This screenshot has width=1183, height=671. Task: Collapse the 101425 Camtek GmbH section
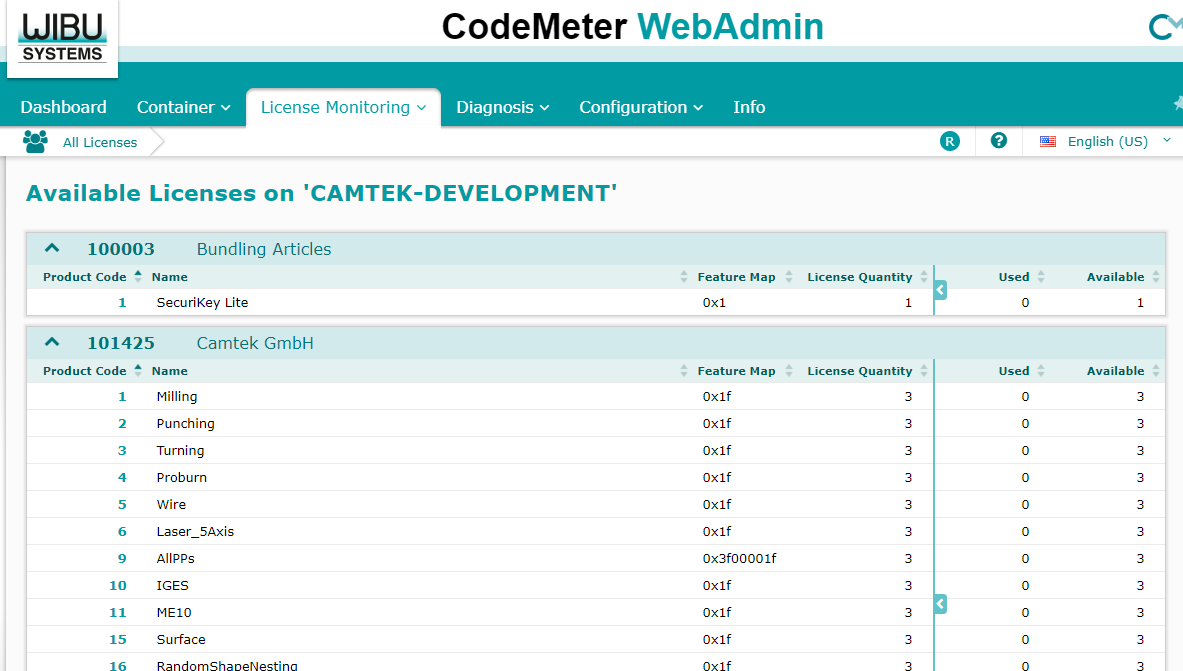pos(51,341)
